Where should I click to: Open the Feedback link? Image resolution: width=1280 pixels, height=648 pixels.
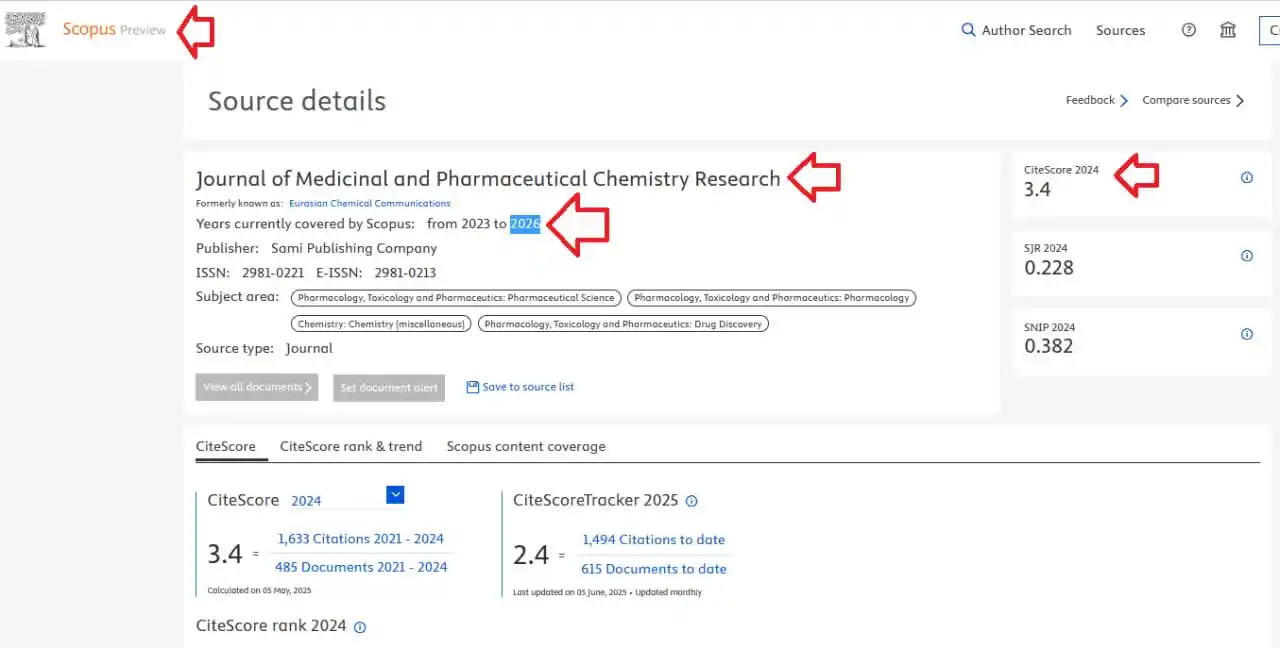click(1090, 100)
